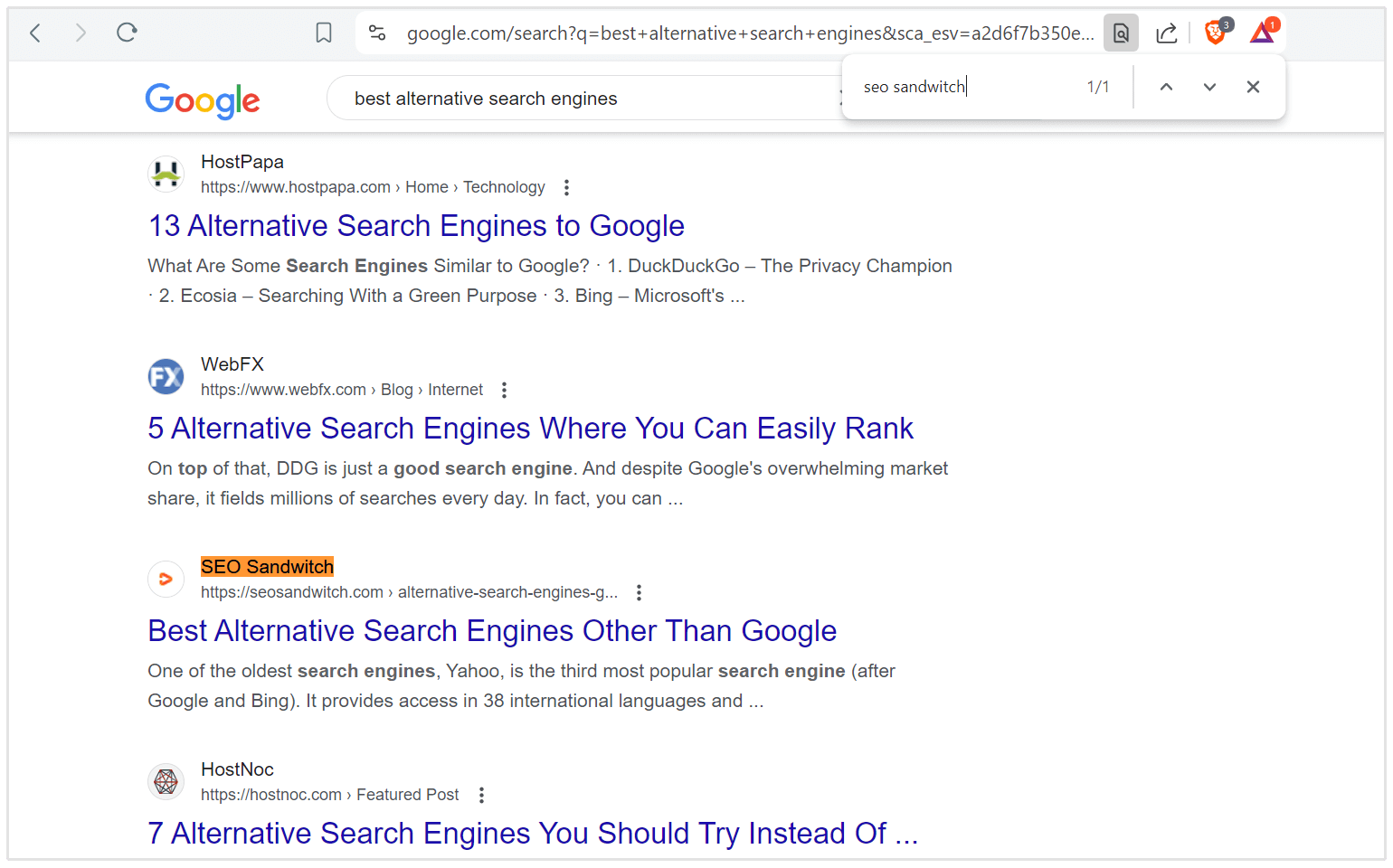Click the next match chevron in find bar

click(1209, 87)
